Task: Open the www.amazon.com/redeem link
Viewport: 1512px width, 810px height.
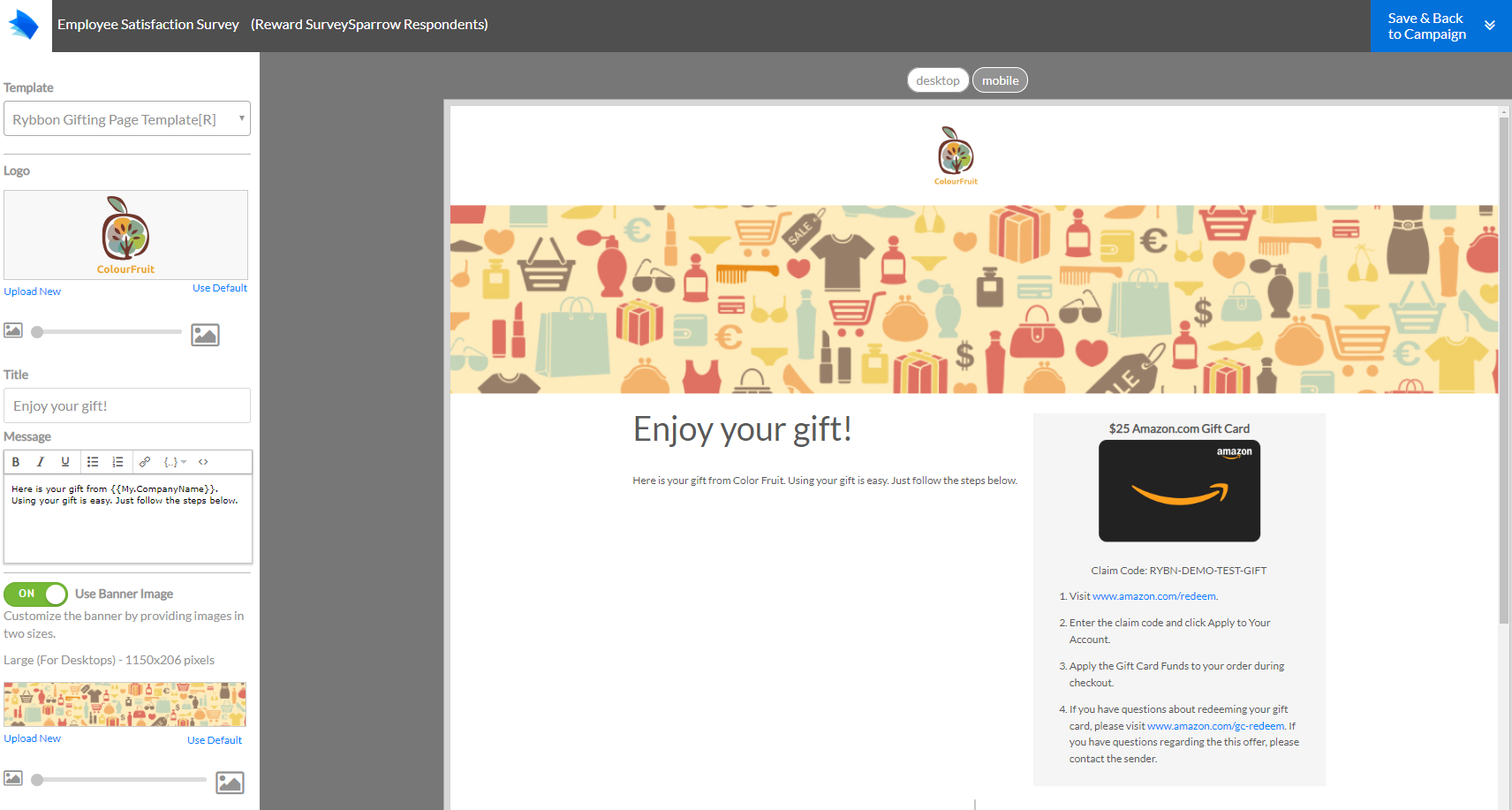Action: [x=1154, y=596]
